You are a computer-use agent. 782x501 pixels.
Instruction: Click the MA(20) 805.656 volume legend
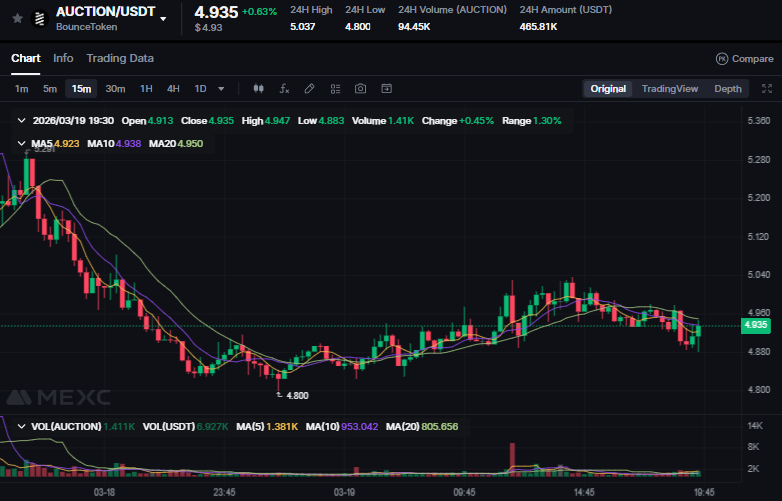[422, 427]
